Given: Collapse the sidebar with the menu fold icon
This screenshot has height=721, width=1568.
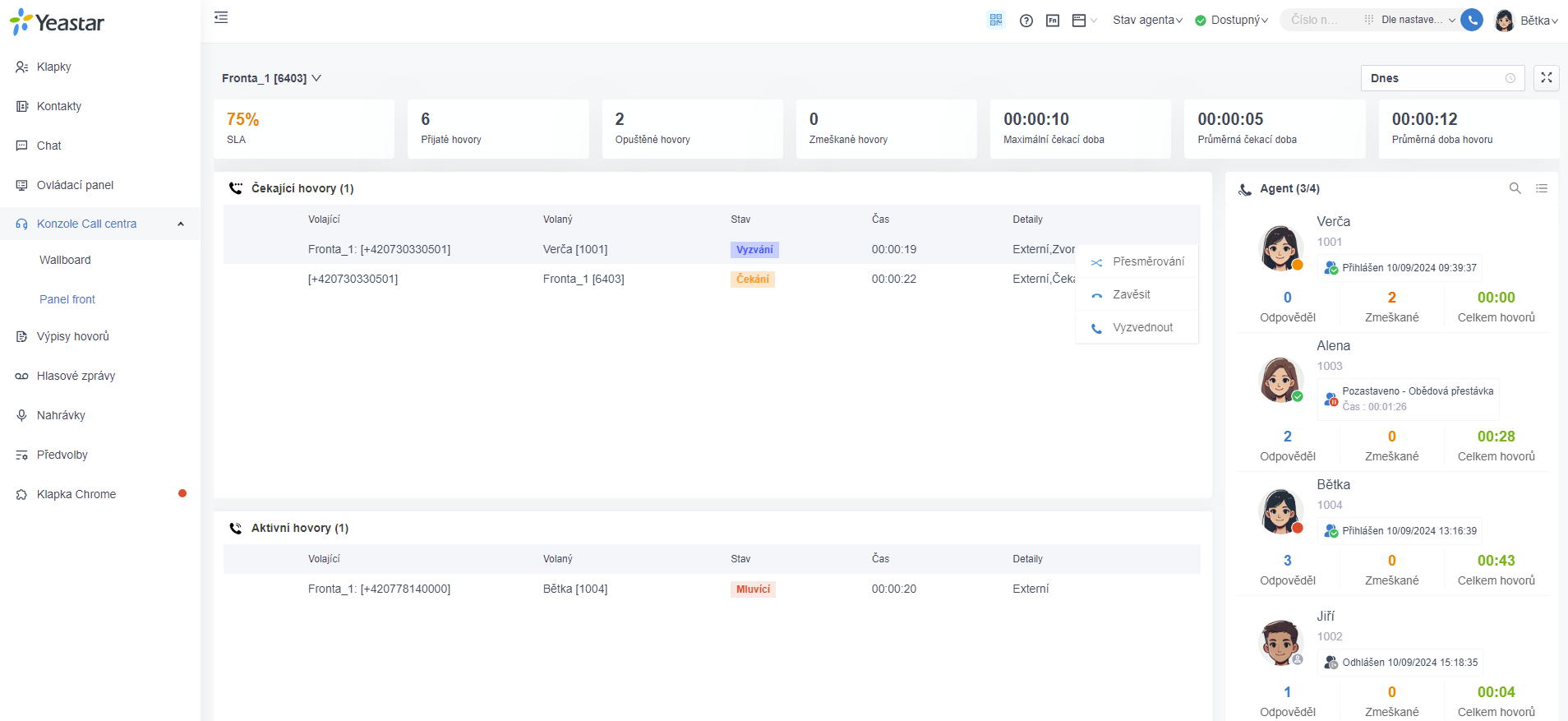Looking at the screenshot, I should [221, 17].
